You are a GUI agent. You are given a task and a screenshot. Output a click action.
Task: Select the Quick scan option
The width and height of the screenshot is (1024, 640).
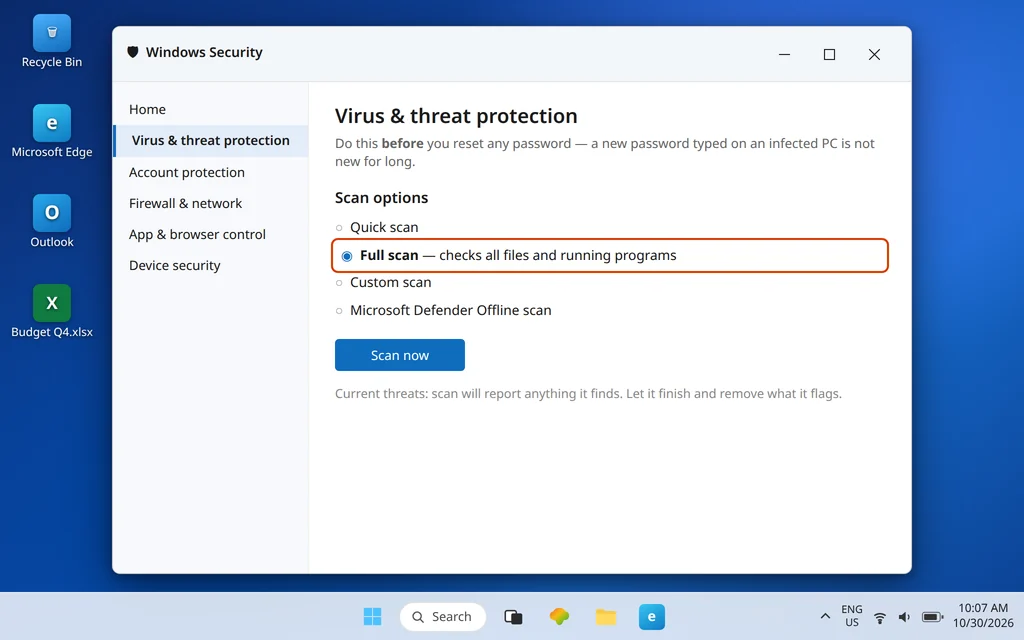377,227
